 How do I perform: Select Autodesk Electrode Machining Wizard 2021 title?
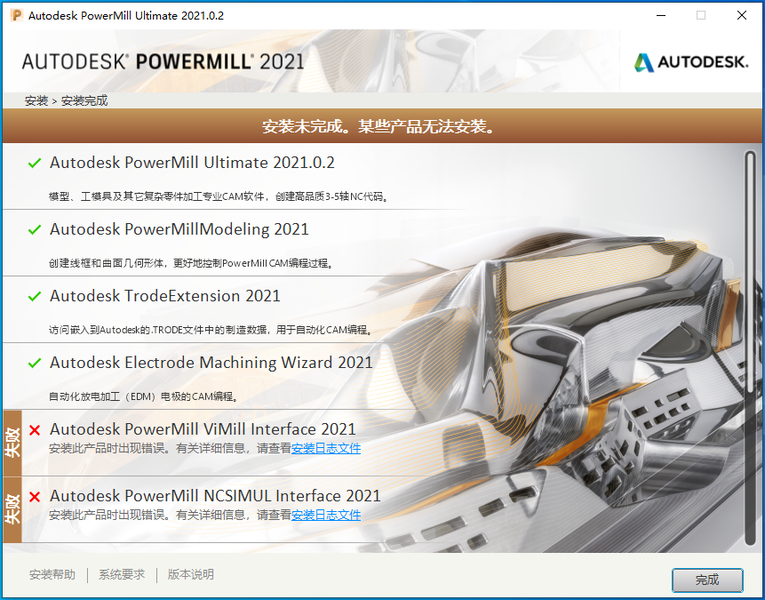click(x=211, y=362)
